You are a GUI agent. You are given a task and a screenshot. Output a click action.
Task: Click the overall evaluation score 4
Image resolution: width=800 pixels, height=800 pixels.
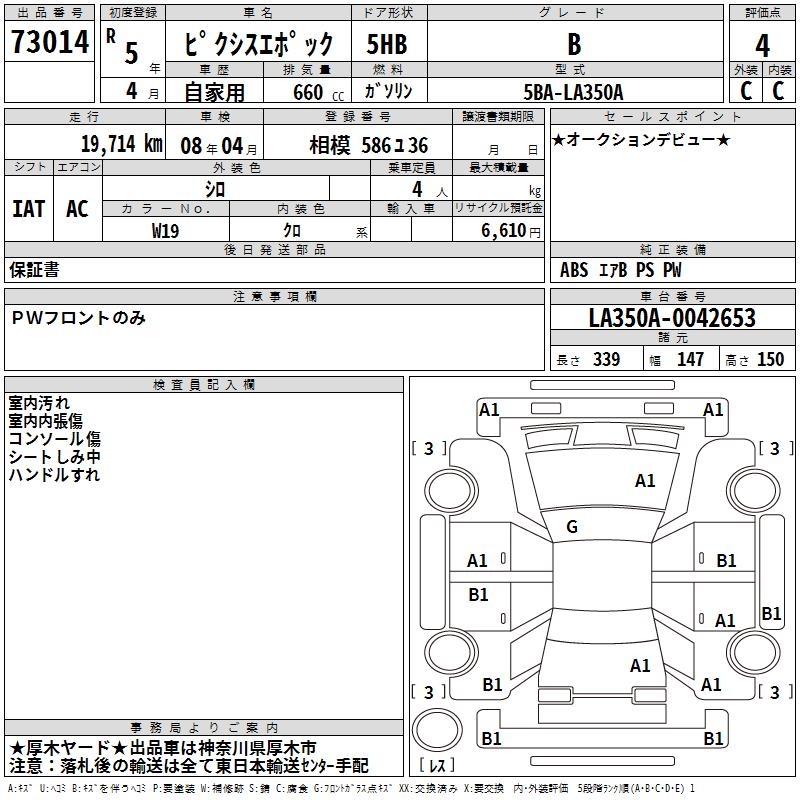762,46
